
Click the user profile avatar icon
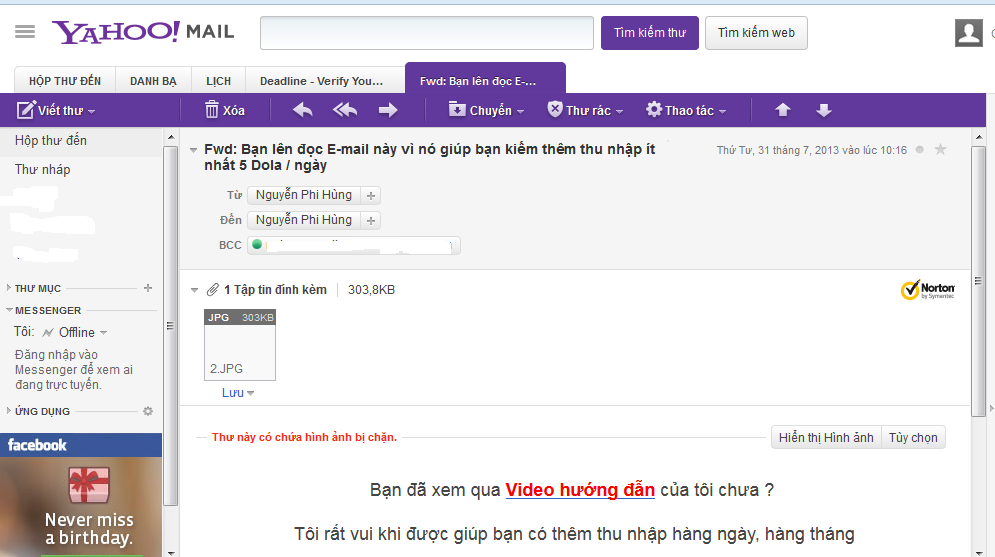pos(968,32)
